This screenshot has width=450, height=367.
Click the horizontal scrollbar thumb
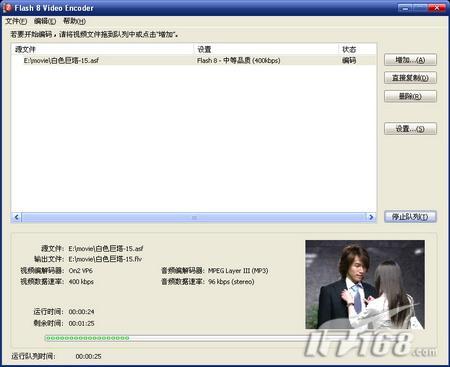194,217
